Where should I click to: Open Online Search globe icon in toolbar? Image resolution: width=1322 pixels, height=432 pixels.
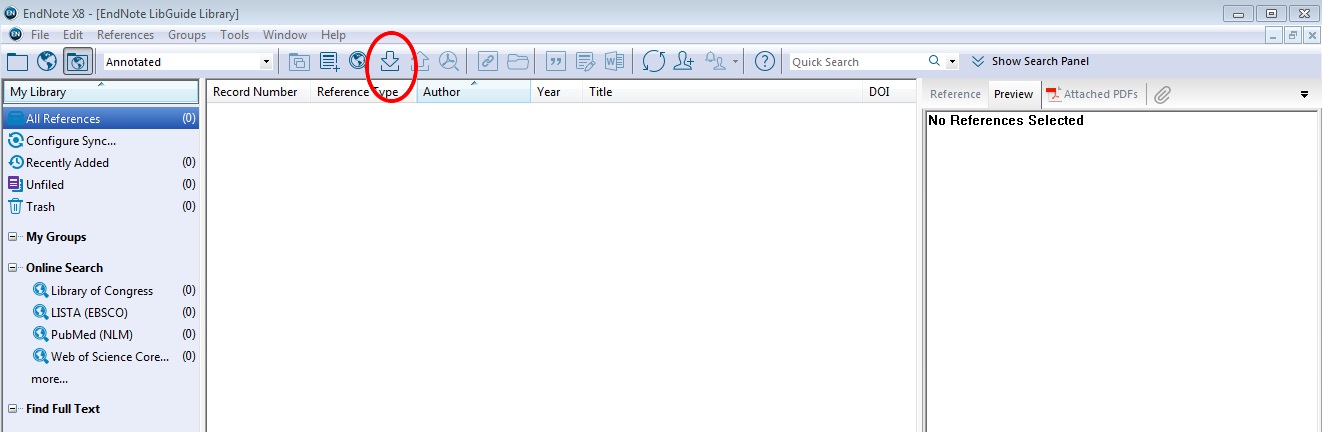coord(359,62)
